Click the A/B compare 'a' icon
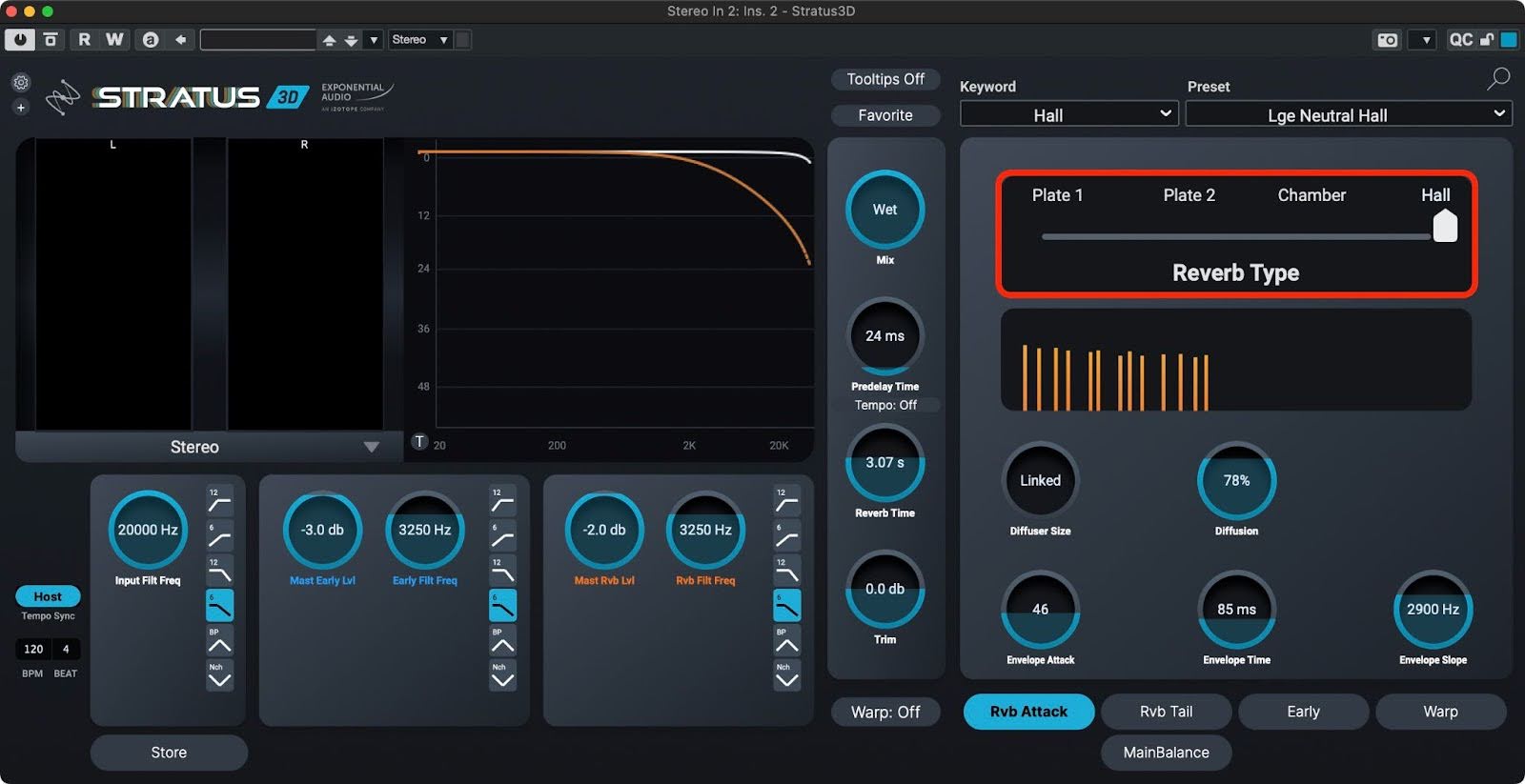This screenshot has width=1525, height=784. pyautogui.click(x=151, y=39)
